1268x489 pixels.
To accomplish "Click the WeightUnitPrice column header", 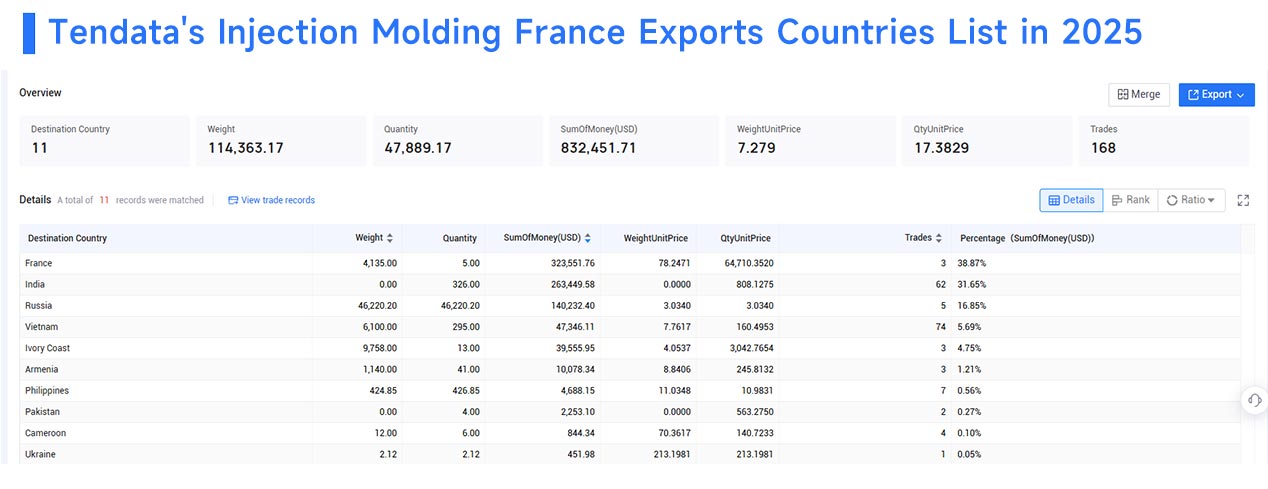I will point(656,238).
